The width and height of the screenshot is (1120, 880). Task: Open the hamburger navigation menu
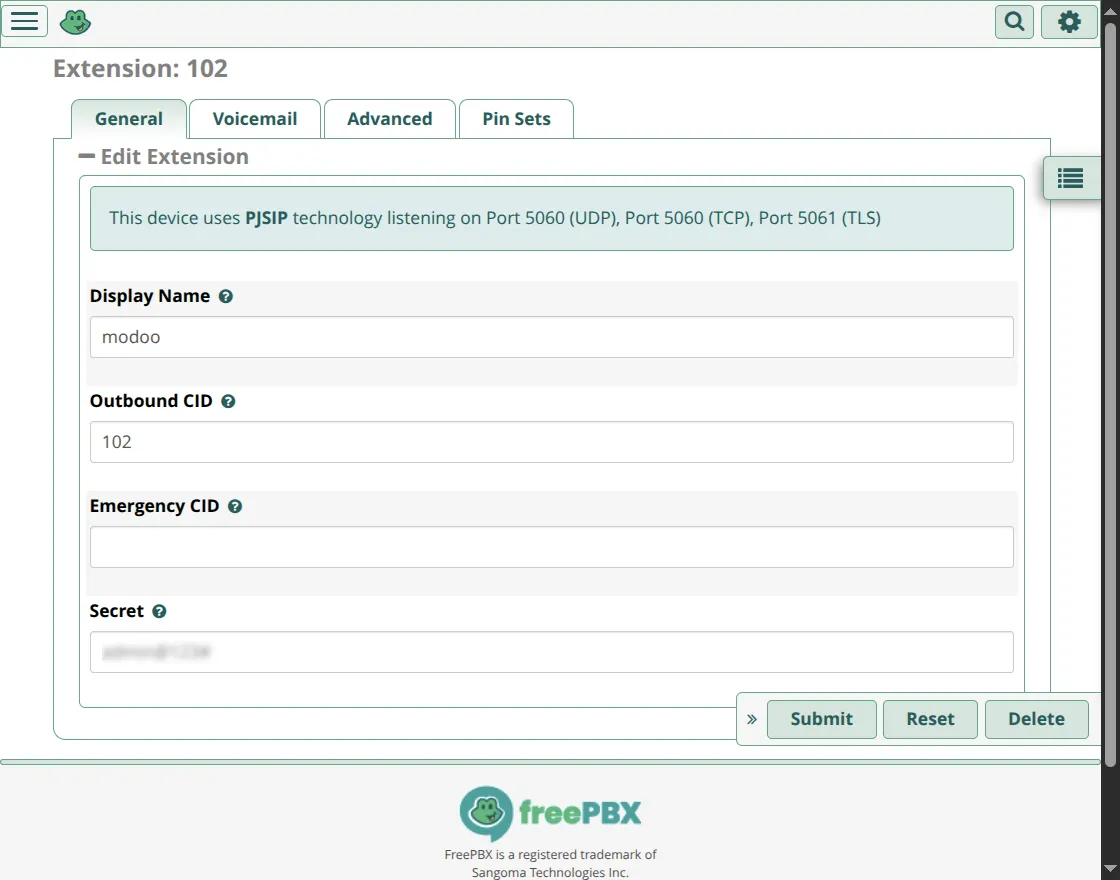(x=25, y=20)
